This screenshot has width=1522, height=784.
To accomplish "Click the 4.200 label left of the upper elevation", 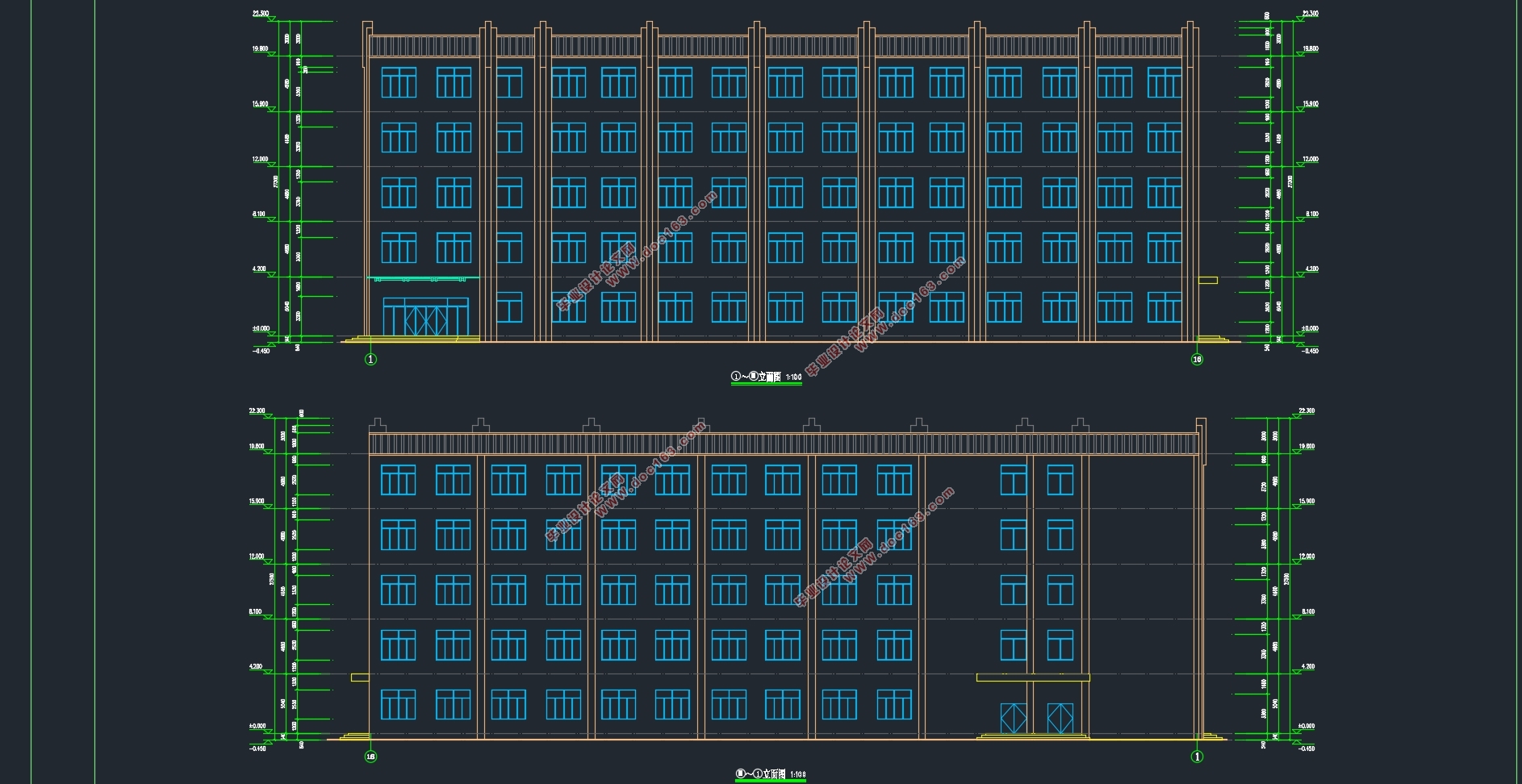I will tap(259, 269).
